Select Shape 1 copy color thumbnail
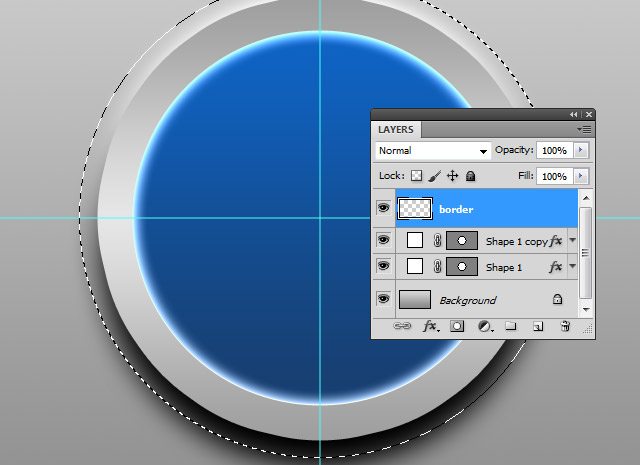The height and width of the screenshot is (465, 640). click(x=415, y=240)
